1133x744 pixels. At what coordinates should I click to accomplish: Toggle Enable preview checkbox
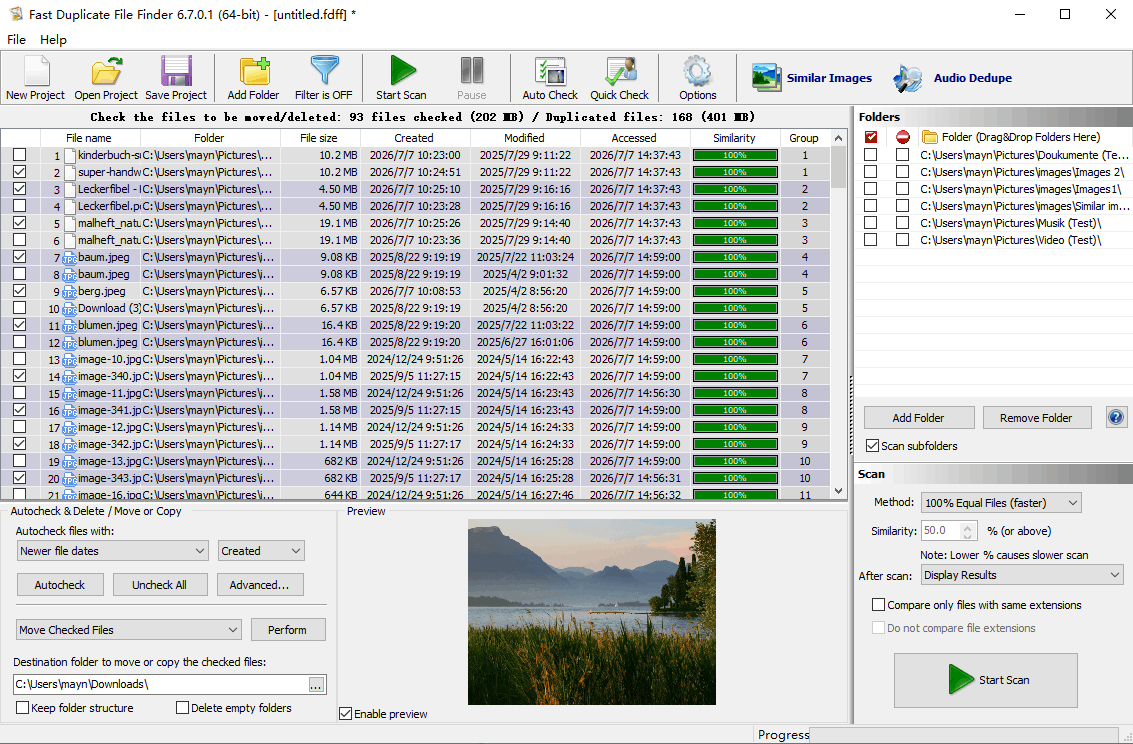tap(345, 714)
